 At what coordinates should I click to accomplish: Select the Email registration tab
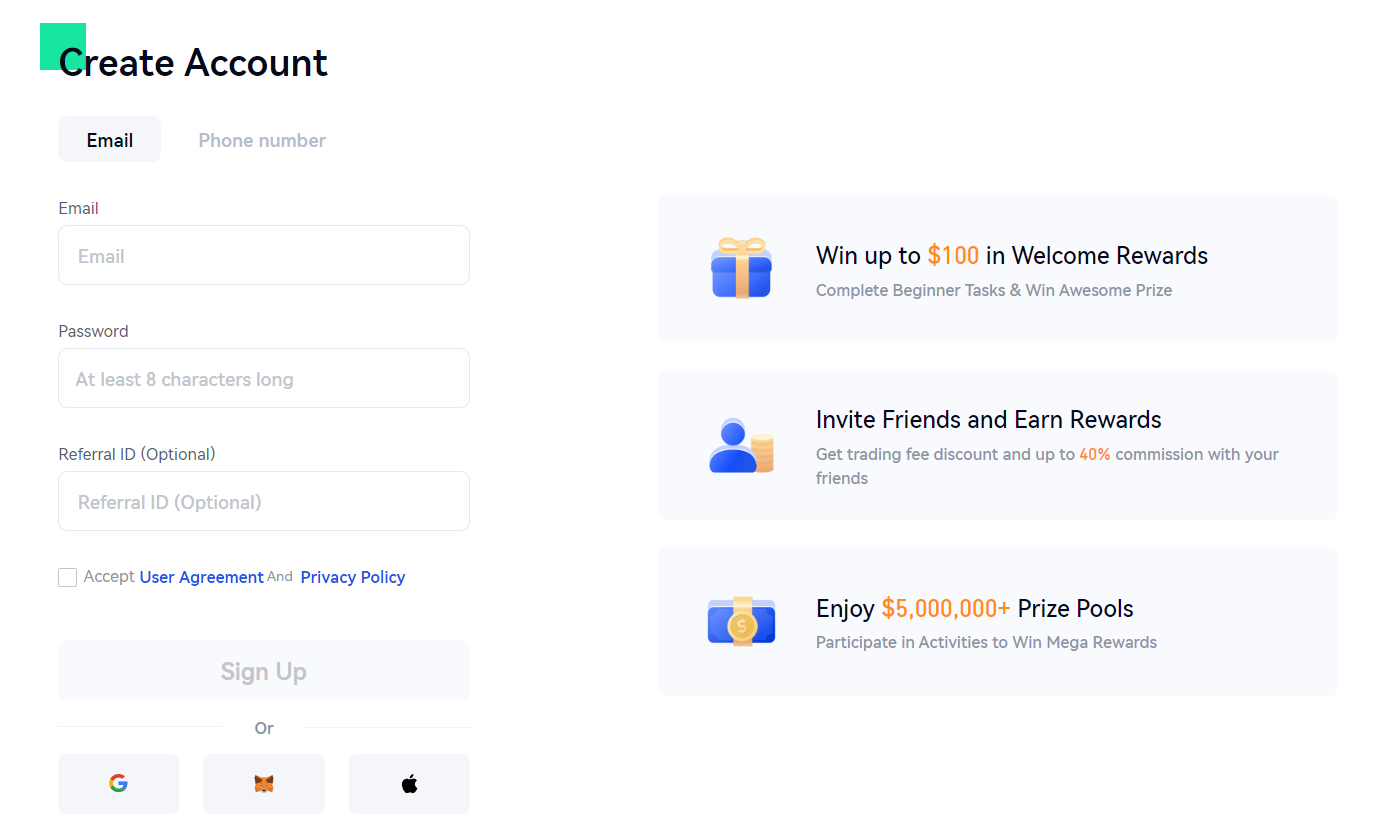click(x=109, y=139)
